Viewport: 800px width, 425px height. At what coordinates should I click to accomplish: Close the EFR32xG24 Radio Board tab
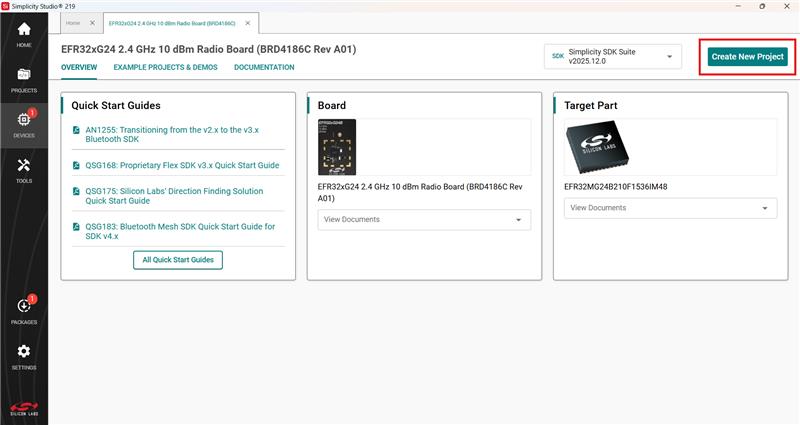(x=247, y=23)
